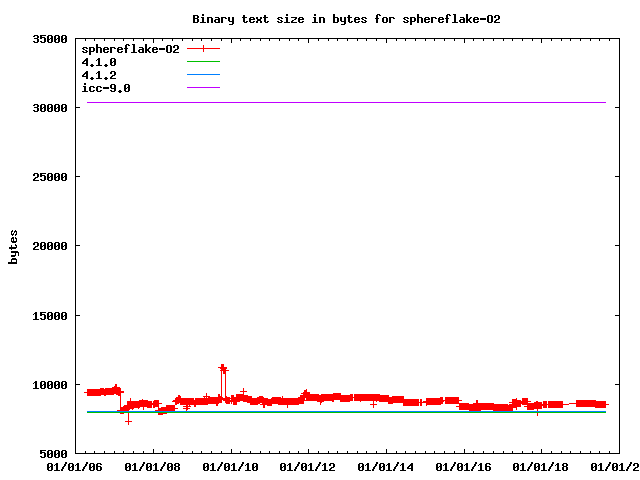
Task: Click the lowest red data point below the green line
Action: coord(128,421)
